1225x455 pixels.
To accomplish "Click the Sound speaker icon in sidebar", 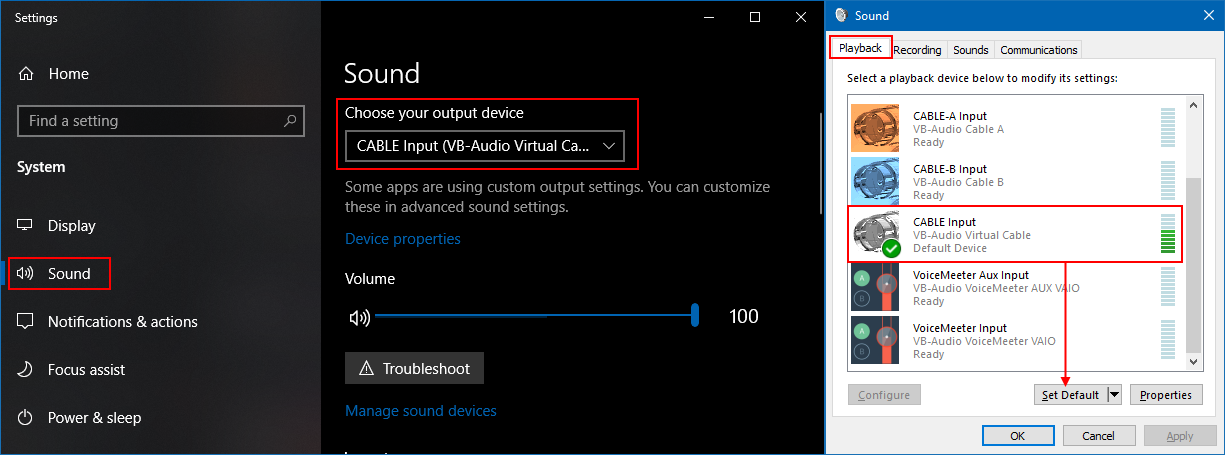I will point(26,274).
